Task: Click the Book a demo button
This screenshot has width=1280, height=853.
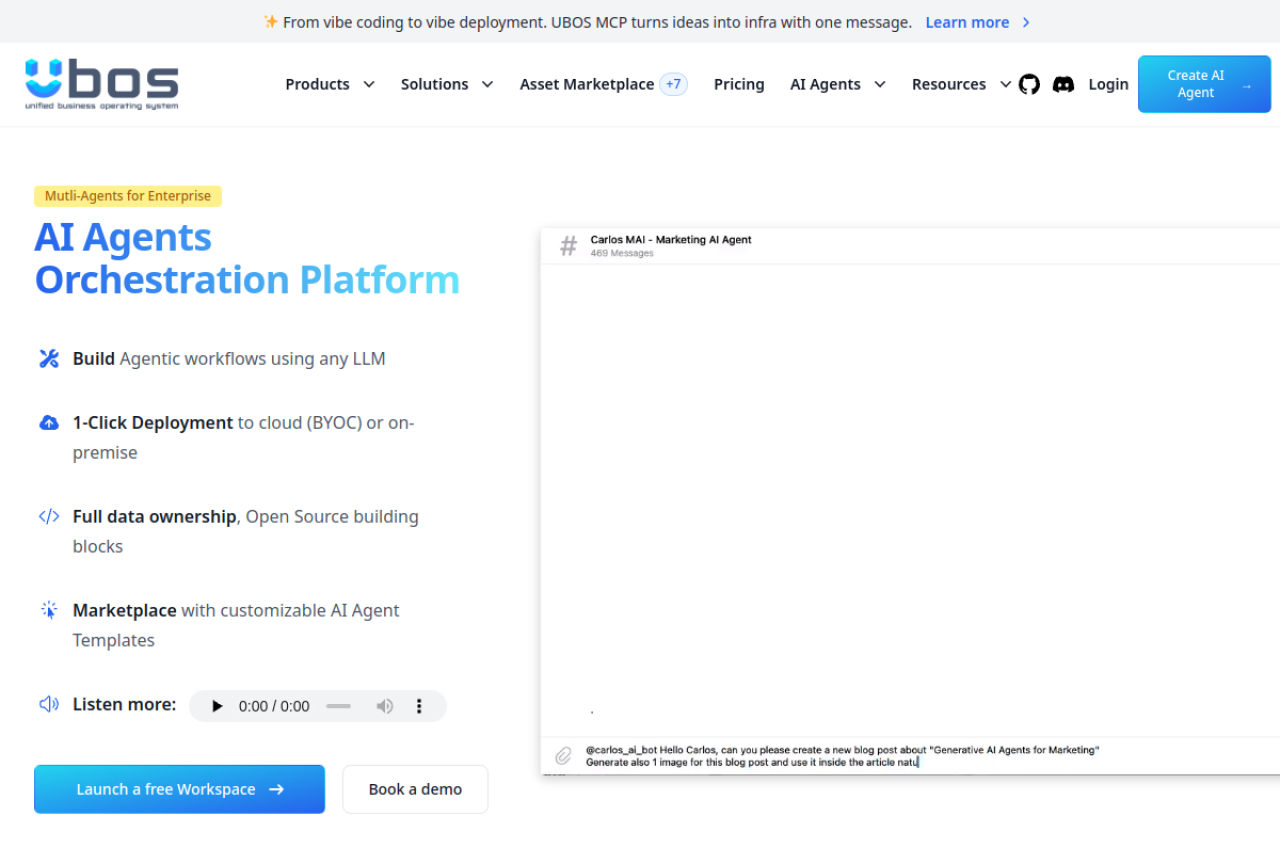Action: tap(415, 789)
